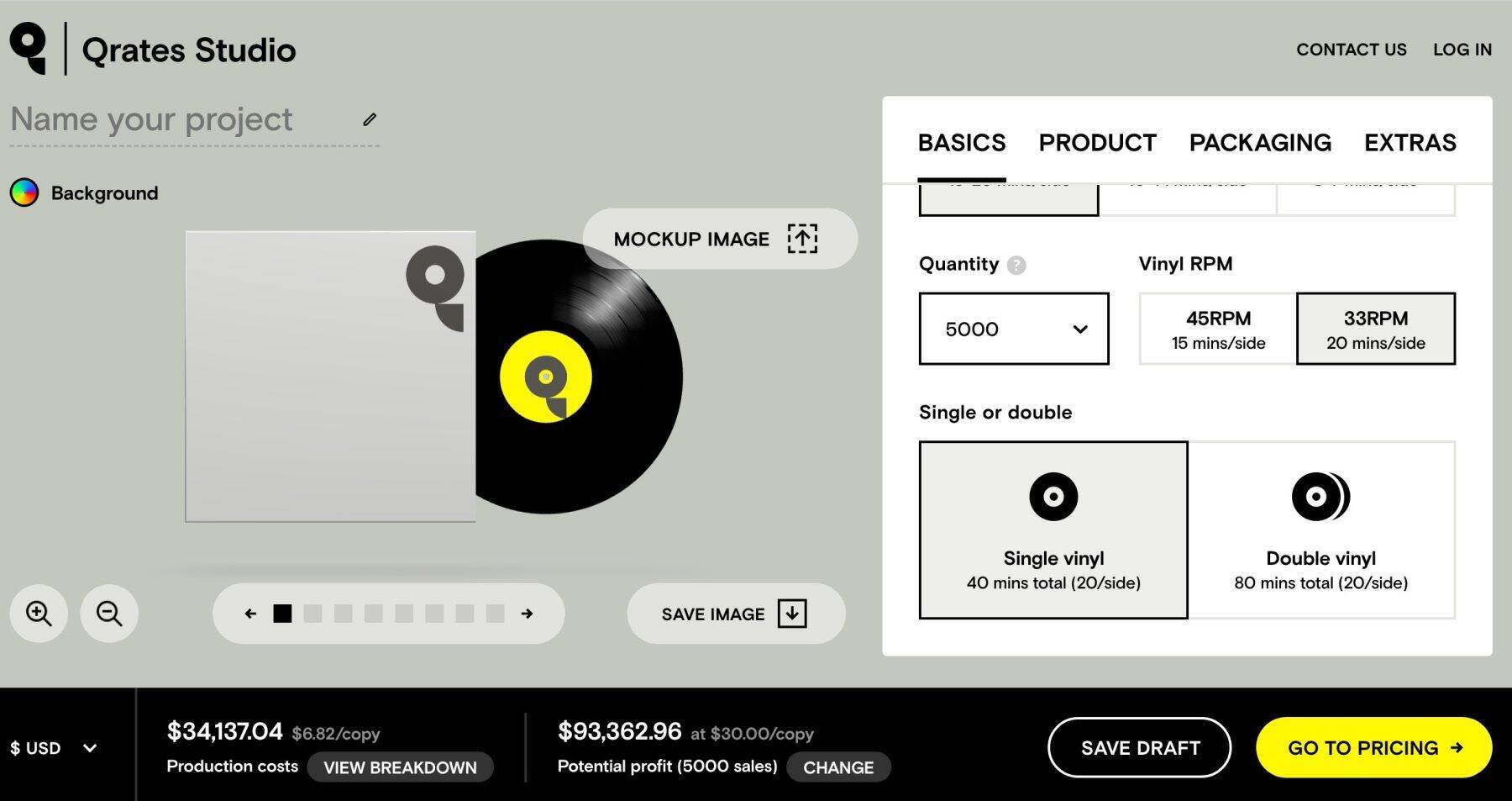
Task: Click the zoom in magnifier icon
Action: point(38,614)
